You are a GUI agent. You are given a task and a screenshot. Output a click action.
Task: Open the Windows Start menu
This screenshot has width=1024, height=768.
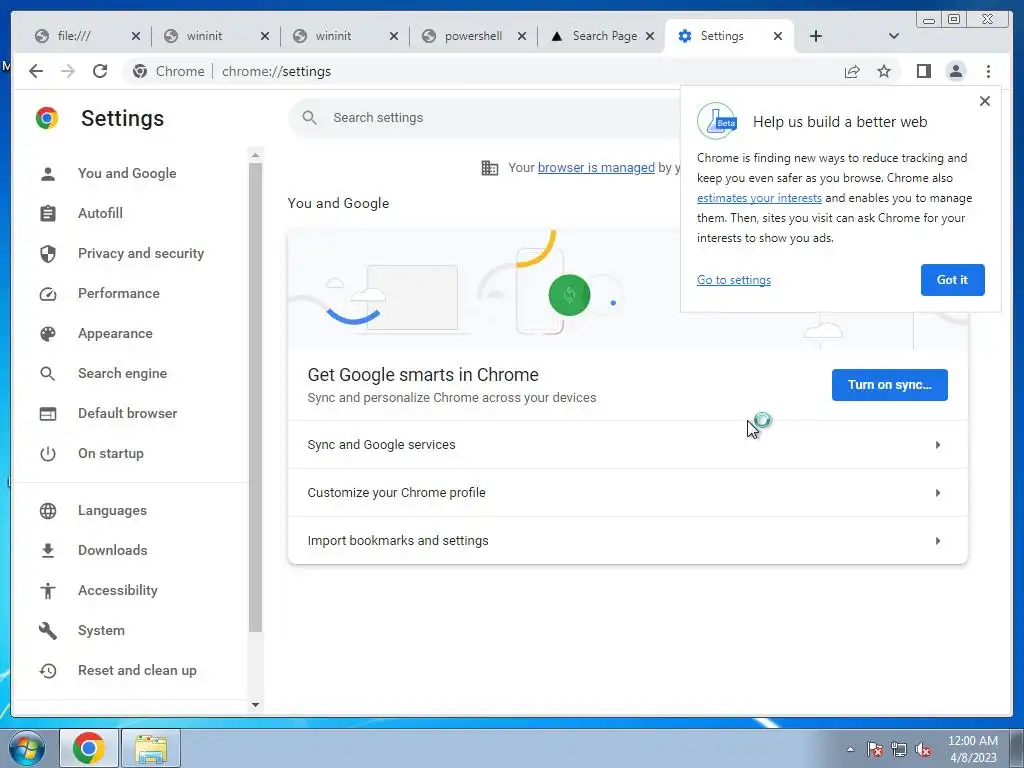(27, 748)
